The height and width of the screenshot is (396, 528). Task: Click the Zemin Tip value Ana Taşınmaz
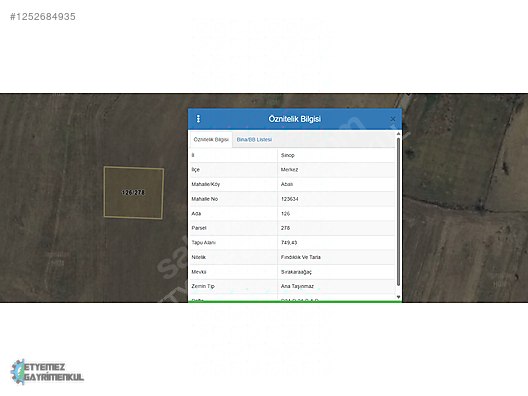[297, 286]
